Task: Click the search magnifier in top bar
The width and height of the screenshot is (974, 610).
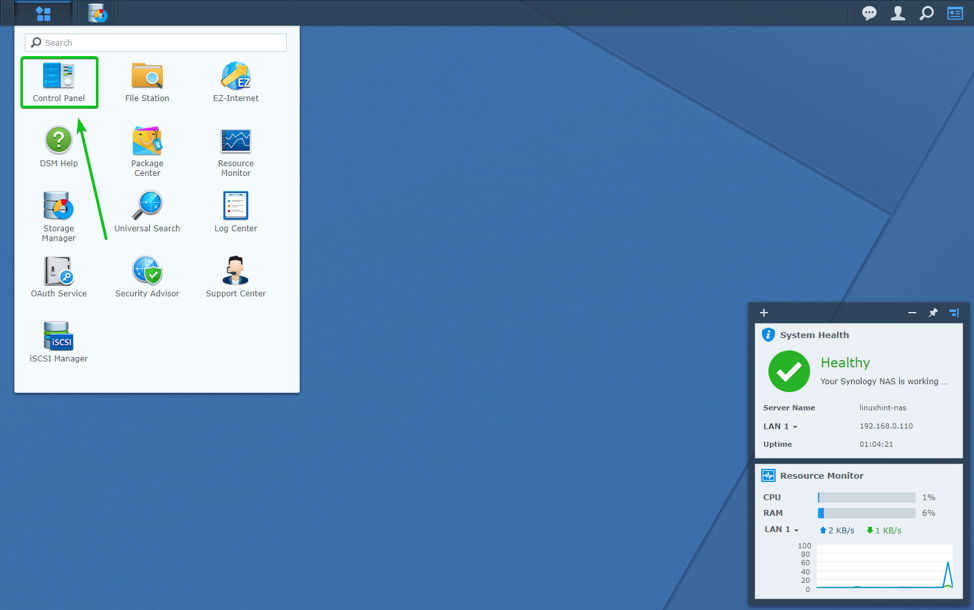Action: tap(926, 13)
